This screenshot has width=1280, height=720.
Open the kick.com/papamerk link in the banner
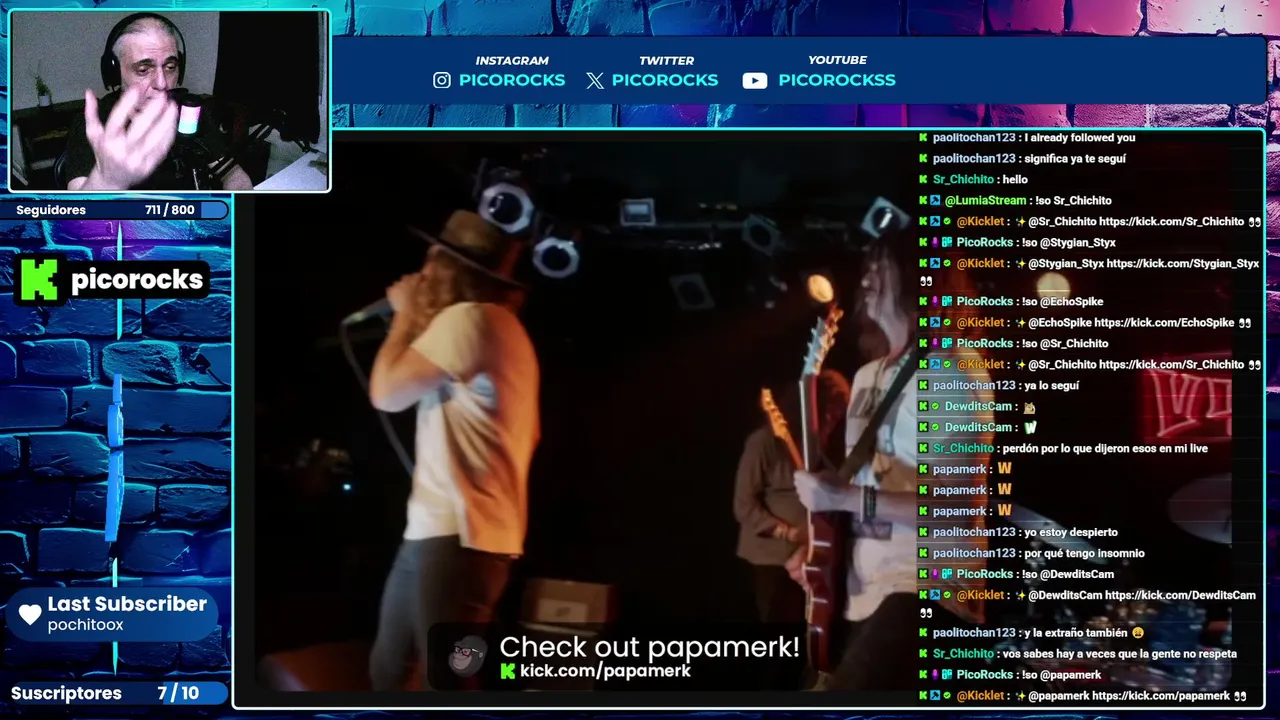pos(605,672)
